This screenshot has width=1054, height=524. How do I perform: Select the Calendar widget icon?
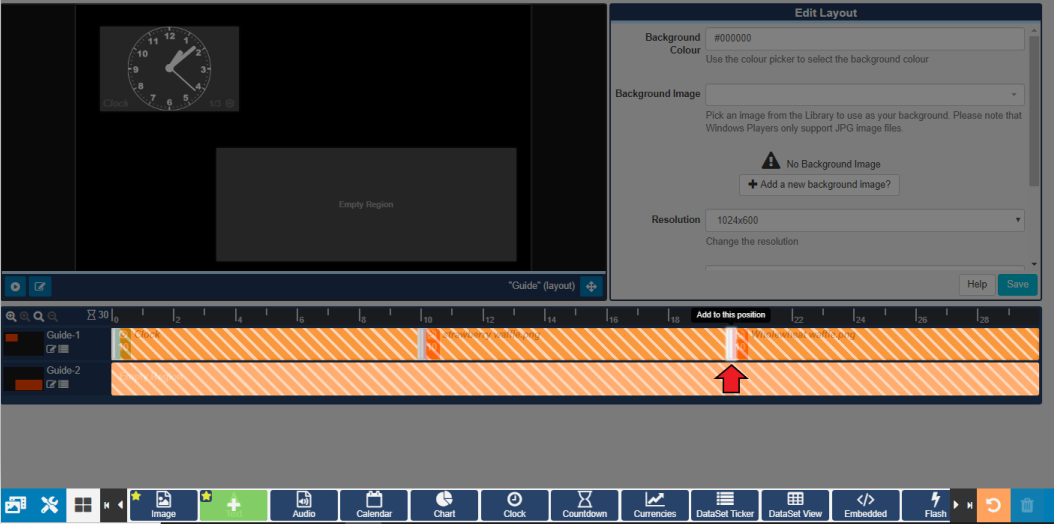(374, 505)
